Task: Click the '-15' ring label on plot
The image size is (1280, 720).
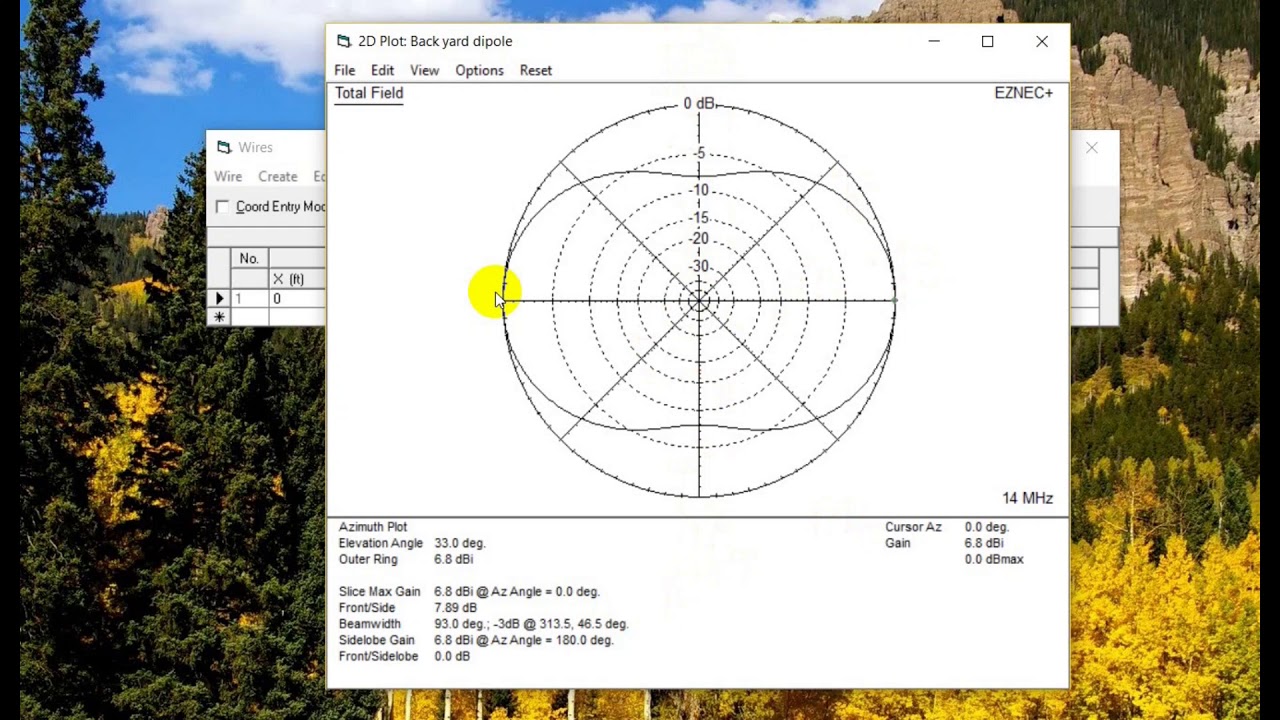Action: pyautogui.click(x=699, y=217)
